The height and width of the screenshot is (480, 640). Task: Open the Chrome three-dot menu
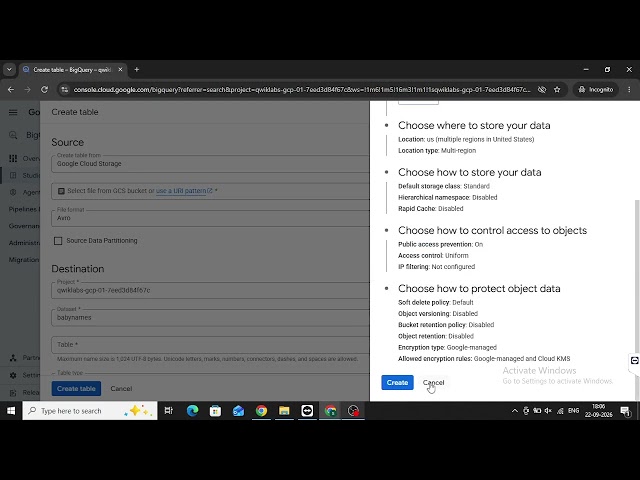(629, 89)
